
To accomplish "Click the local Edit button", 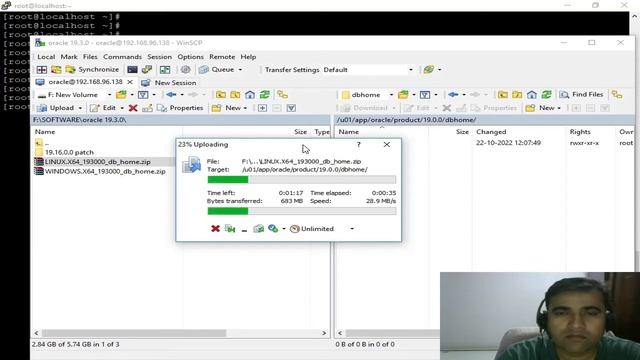I will 103,108.
